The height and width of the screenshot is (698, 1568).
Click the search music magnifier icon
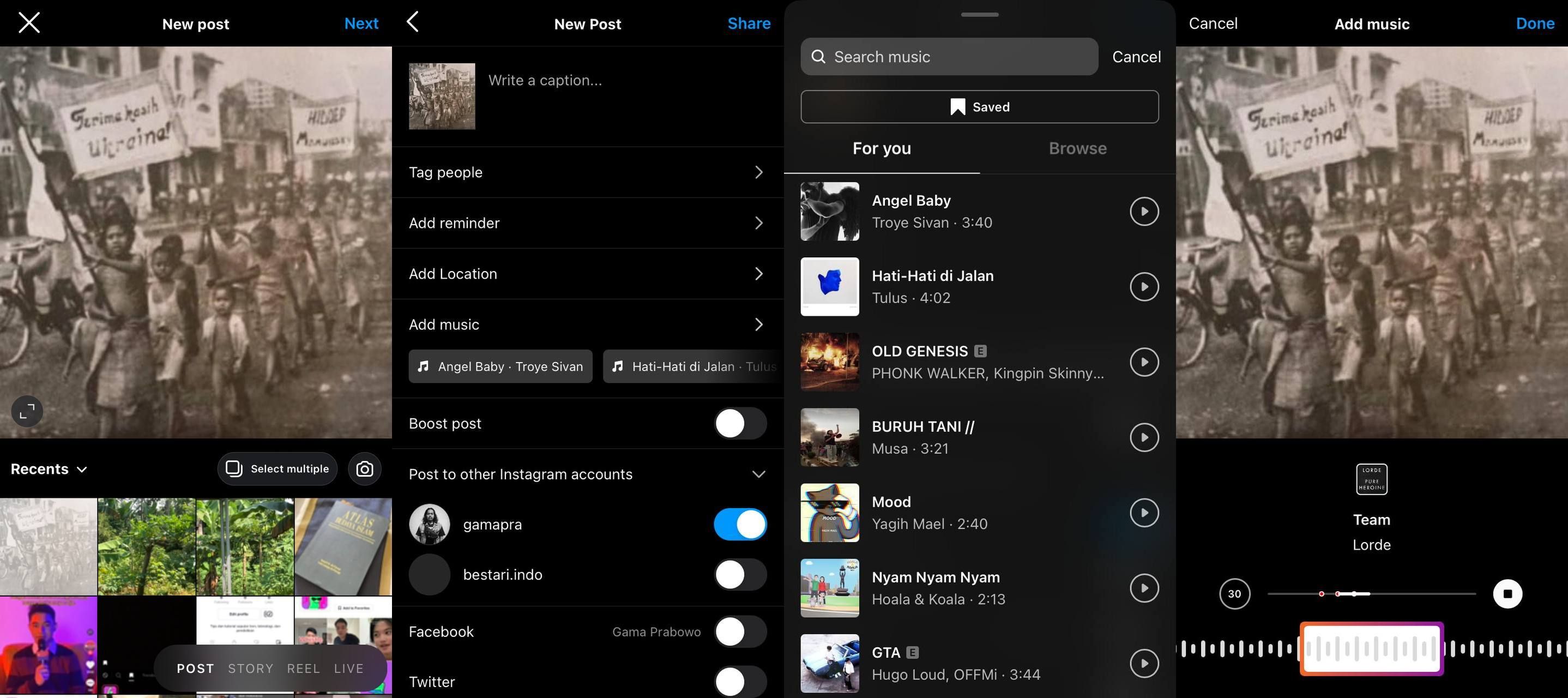(819, 56)
